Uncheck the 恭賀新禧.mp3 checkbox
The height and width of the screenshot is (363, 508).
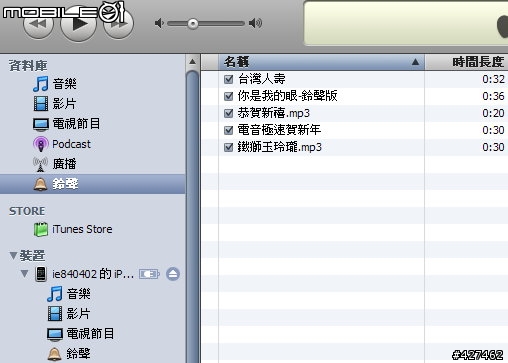click(x=229, y=113)
